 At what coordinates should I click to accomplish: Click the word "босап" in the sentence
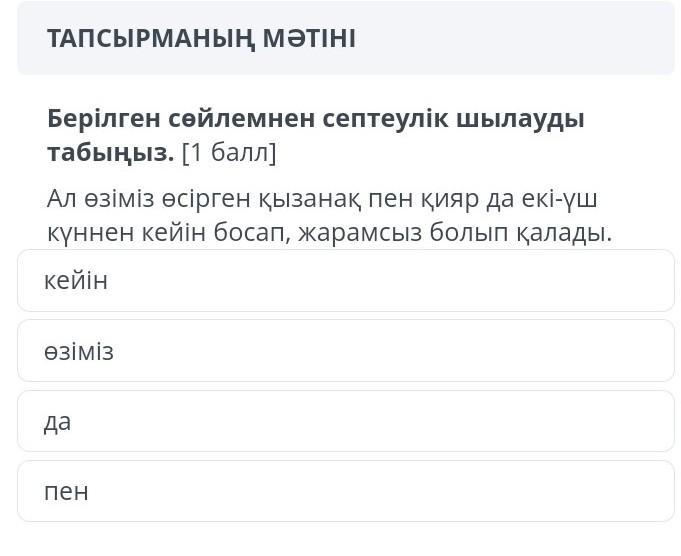250,234
